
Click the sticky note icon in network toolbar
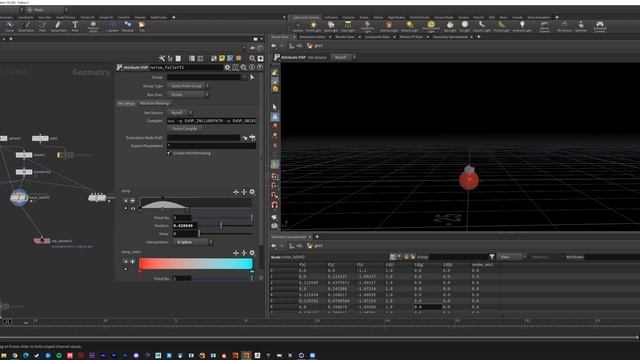[222, 59]
